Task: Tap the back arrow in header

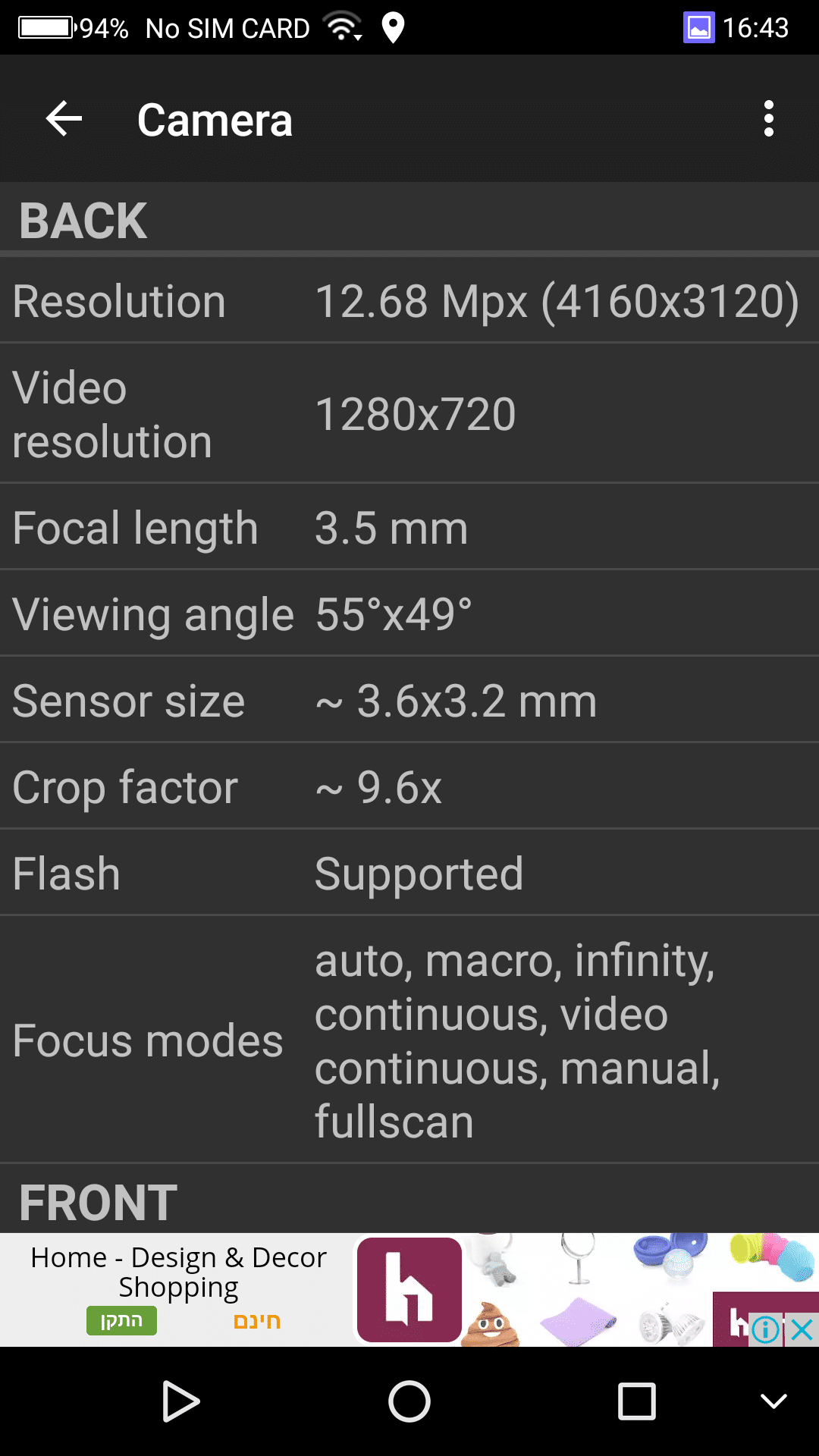Action: coord(64,119)
